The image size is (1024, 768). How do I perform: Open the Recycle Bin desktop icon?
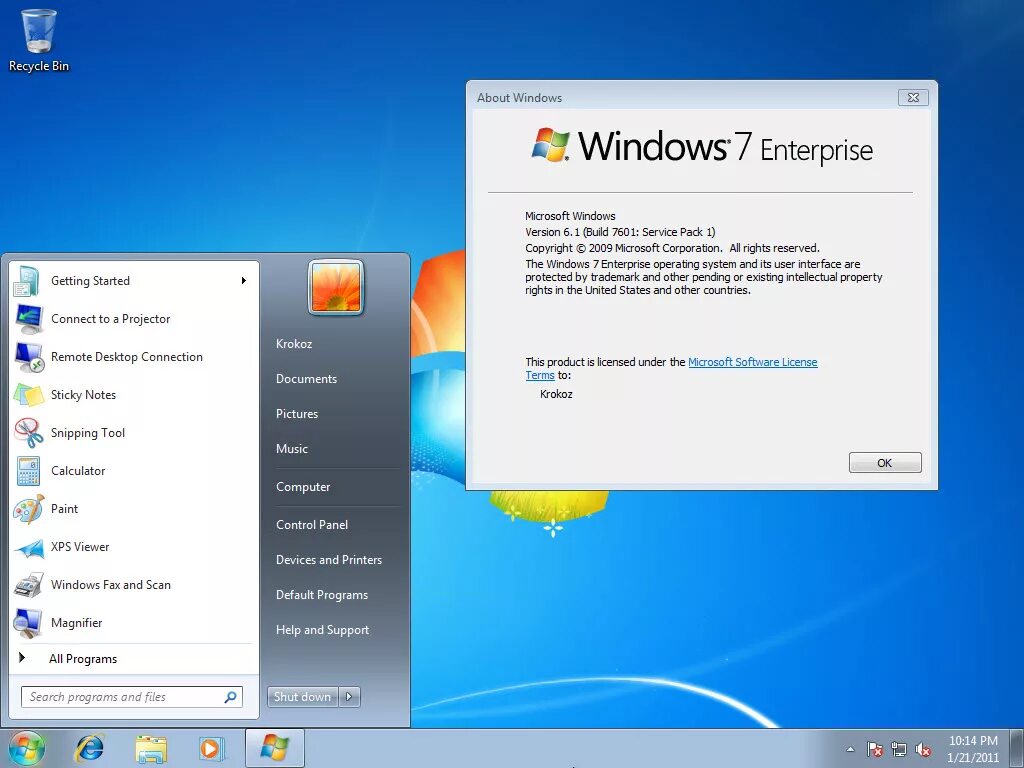click(x=39, y=39)
